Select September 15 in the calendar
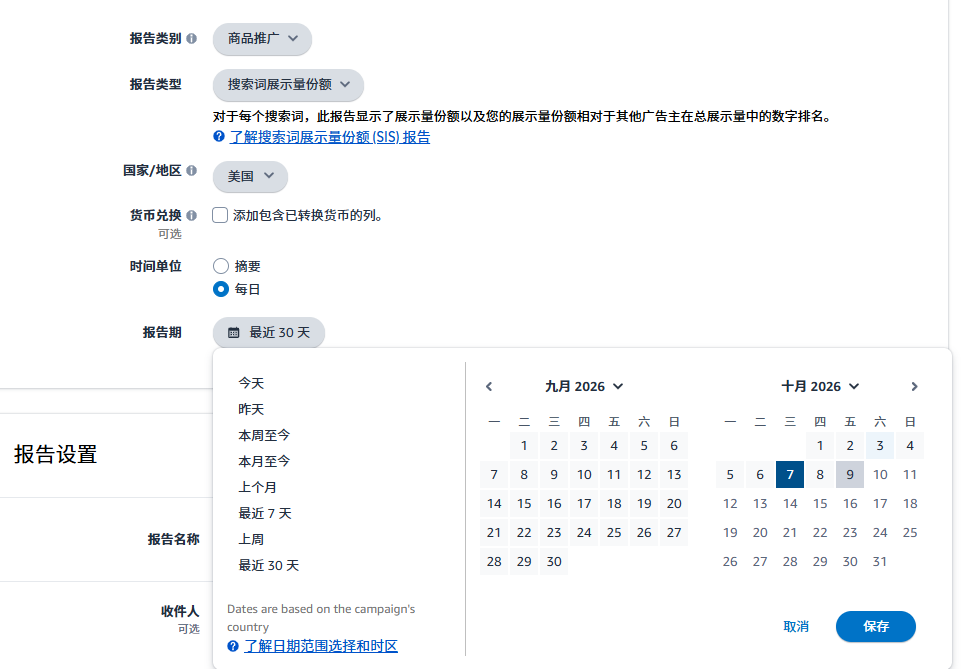Viewport: 973px width, 669px height. point(524,503)
